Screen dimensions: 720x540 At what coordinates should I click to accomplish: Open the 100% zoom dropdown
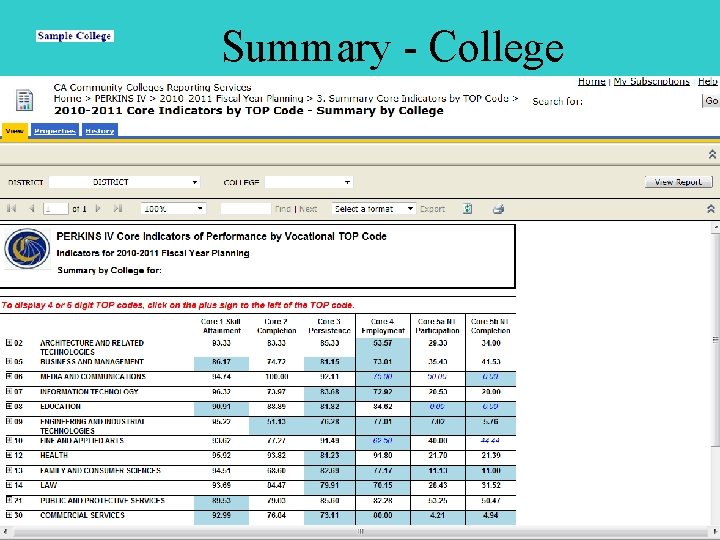pyautogui.click(x=173, y=209)
